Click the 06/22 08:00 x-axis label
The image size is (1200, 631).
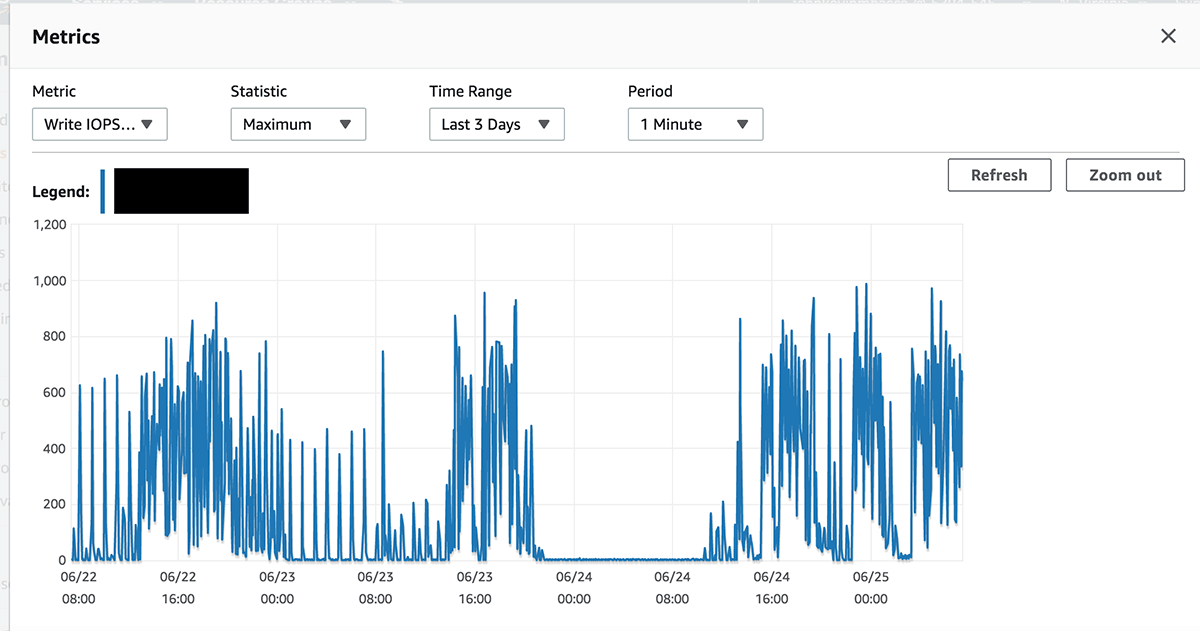78,588
